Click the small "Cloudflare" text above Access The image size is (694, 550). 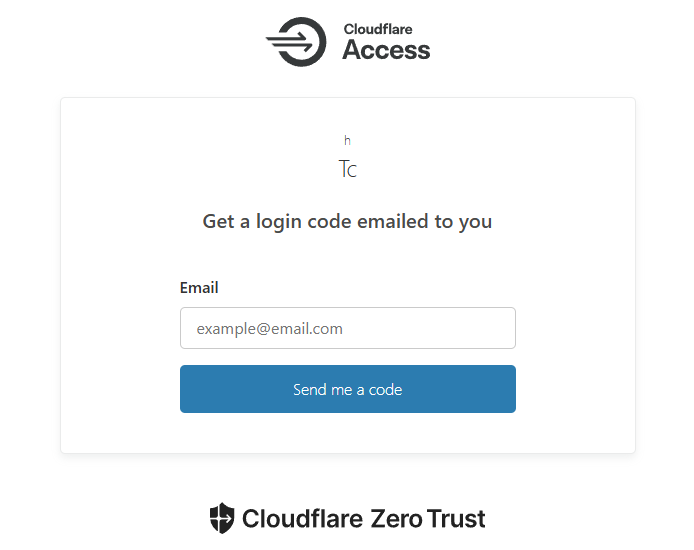pyautogui.click(x=378, y=29)
